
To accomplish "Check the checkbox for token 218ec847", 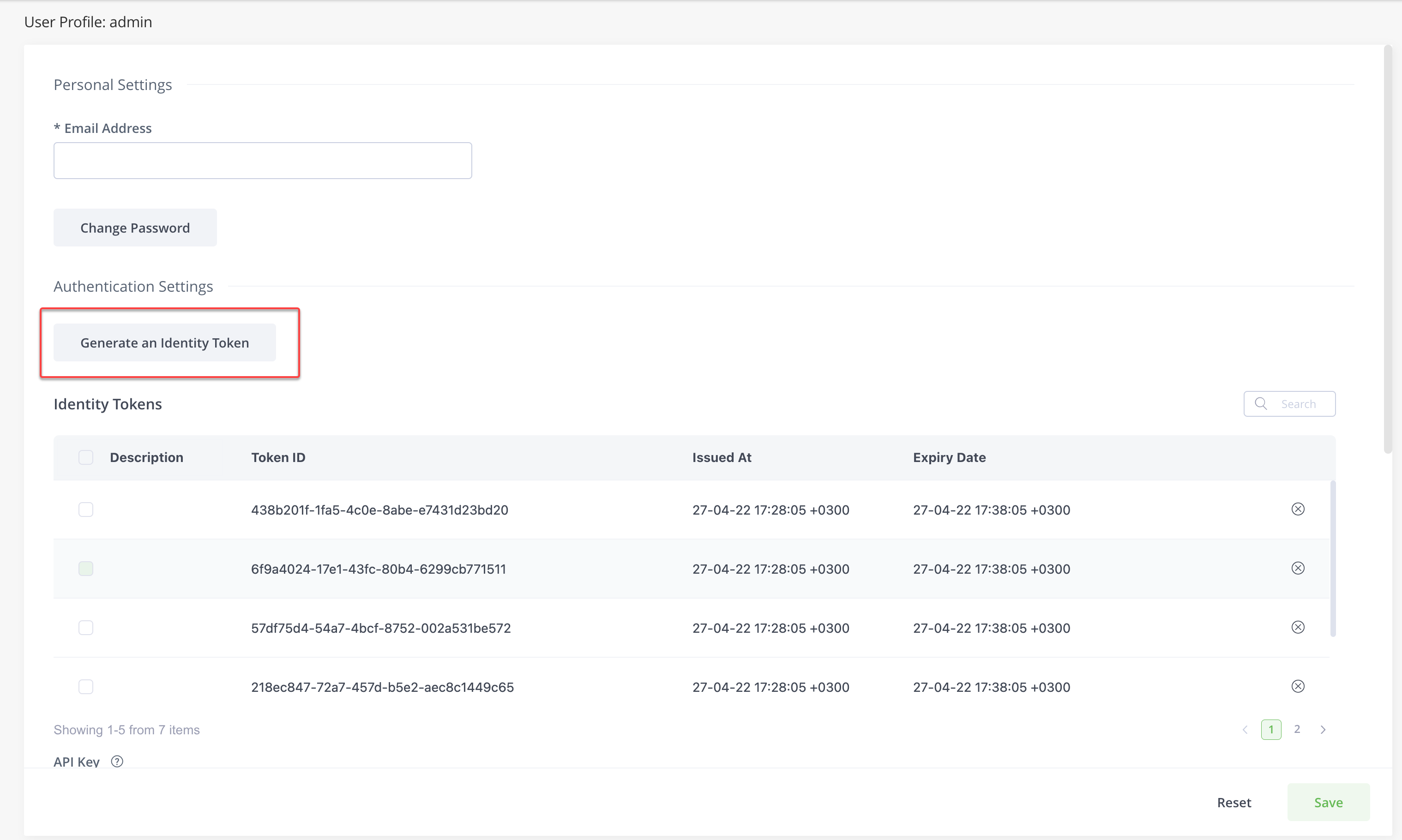I will (85, 686).
